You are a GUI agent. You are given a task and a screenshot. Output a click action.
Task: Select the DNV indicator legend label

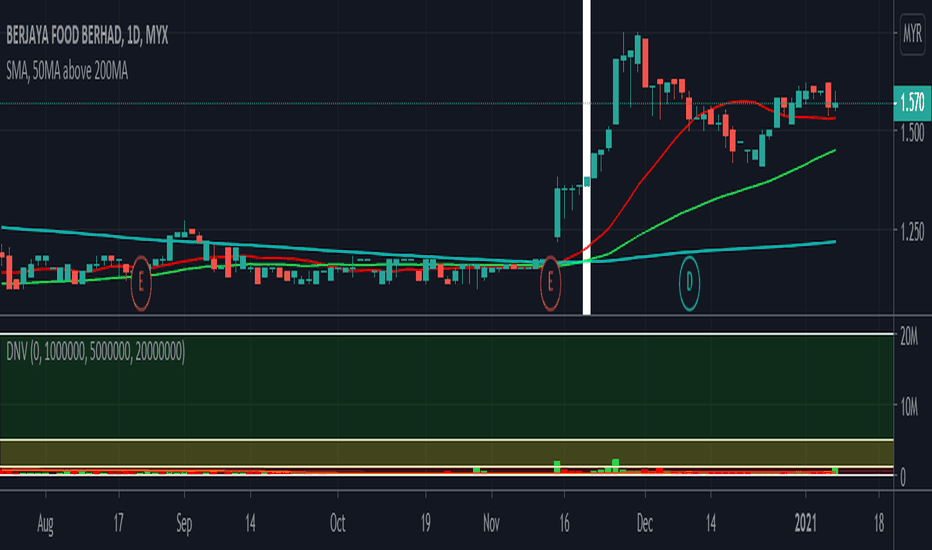pos(96,351)
